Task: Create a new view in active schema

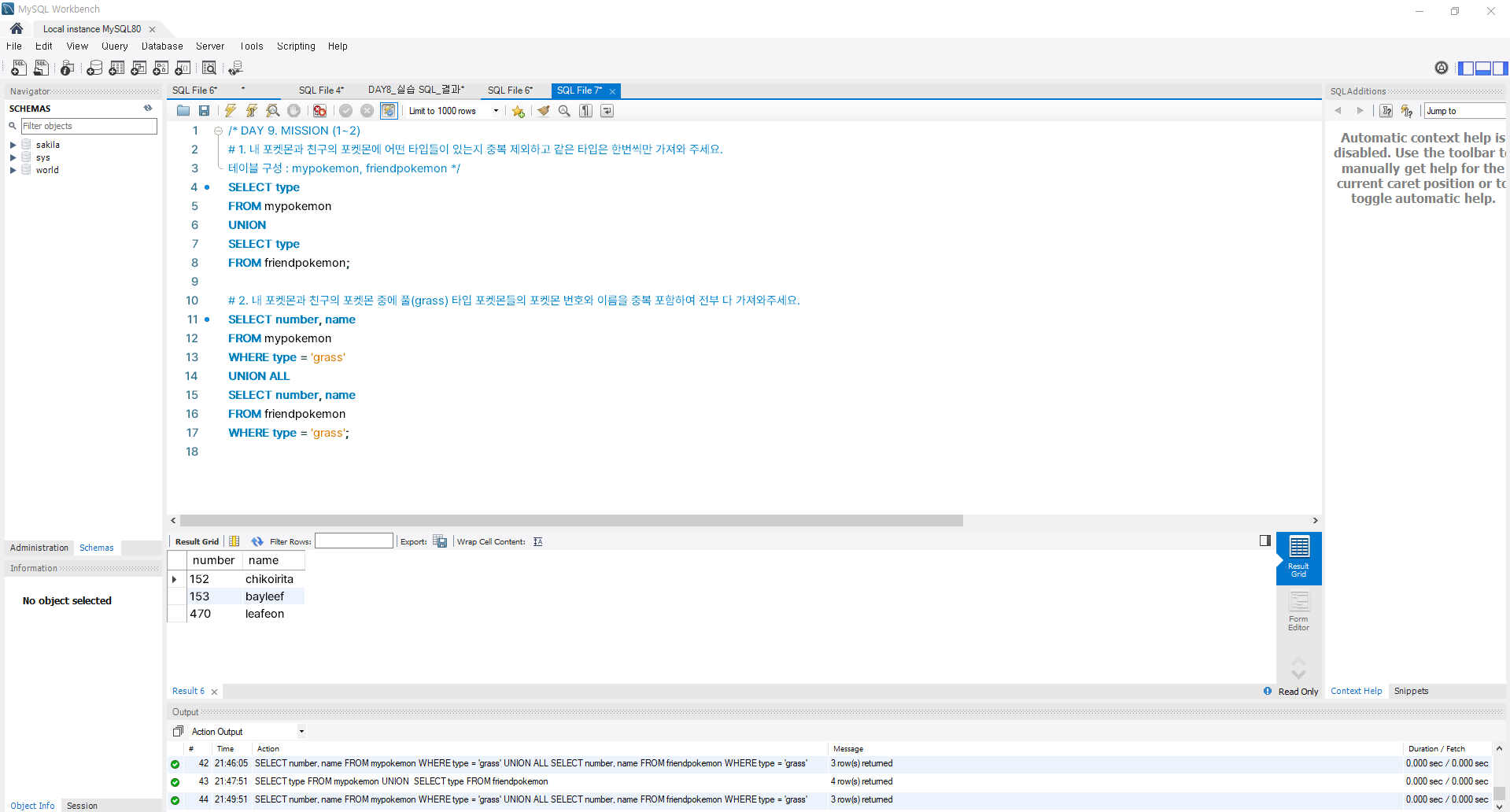Action: pos(138,68)
